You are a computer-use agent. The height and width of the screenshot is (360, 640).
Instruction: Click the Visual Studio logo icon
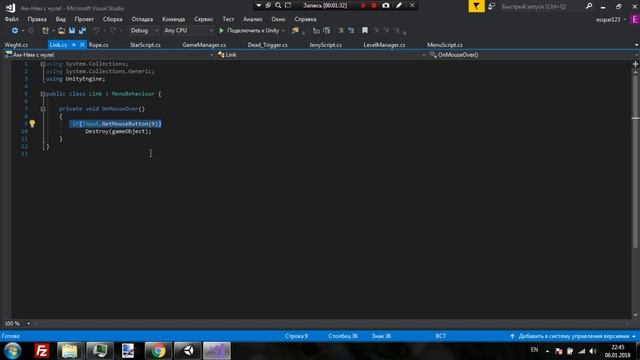point(10,7)
